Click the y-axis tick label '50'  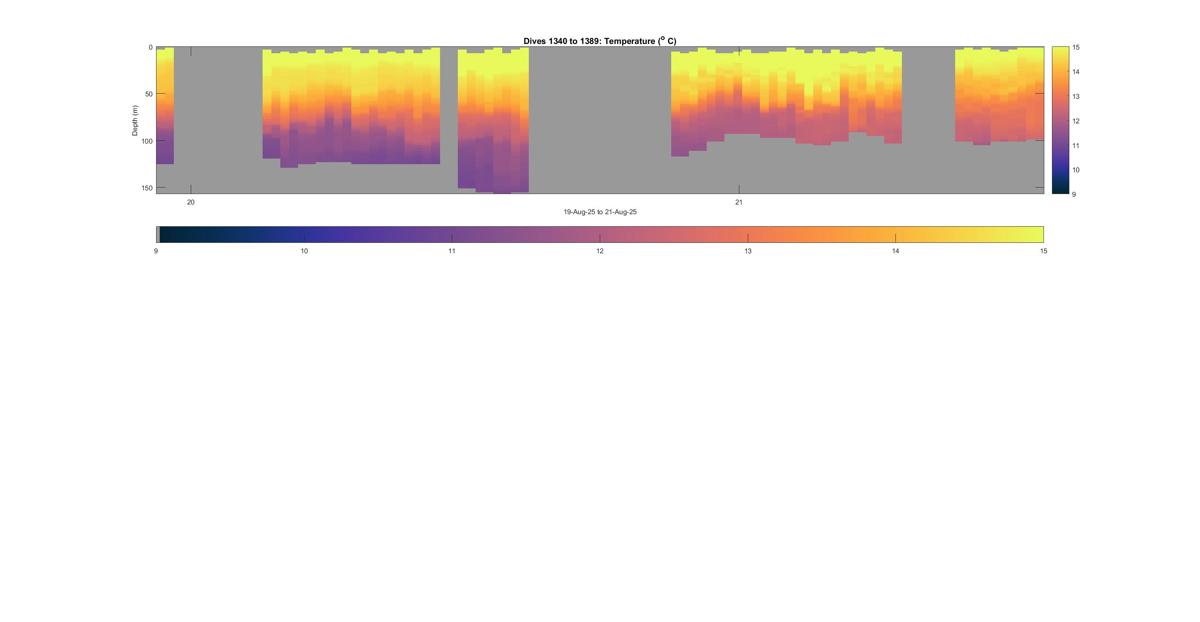[148, 94]
